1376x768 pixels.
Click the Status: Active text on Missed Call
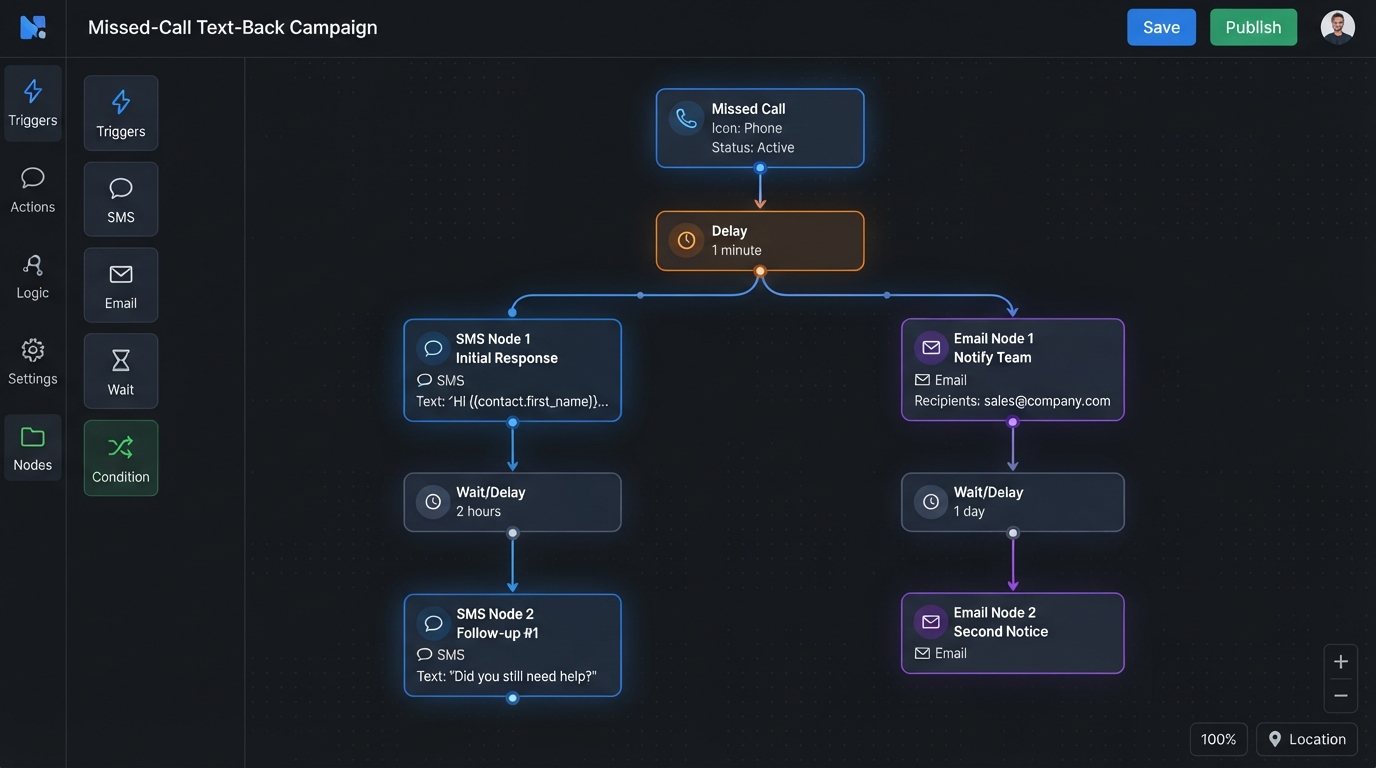point(753,147)
